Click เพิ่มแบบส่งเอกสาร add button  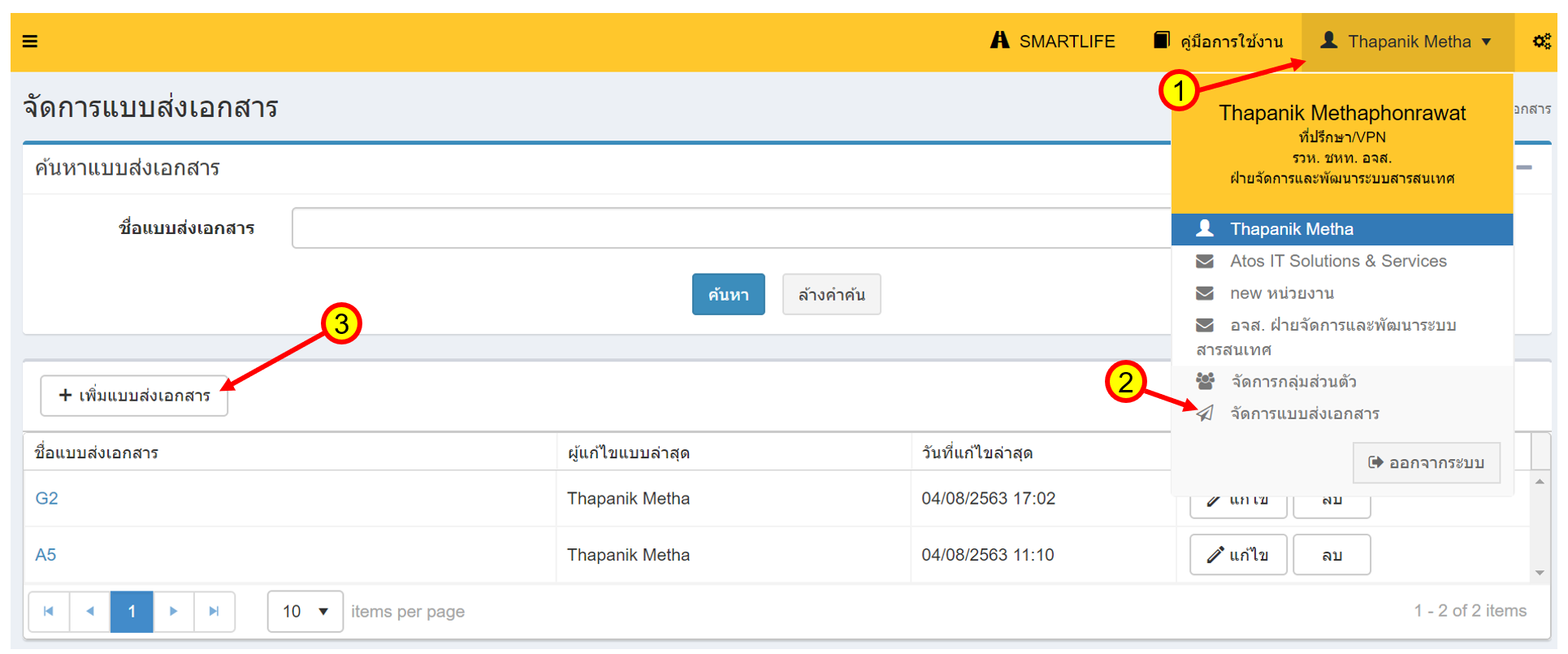click(134, 396)
